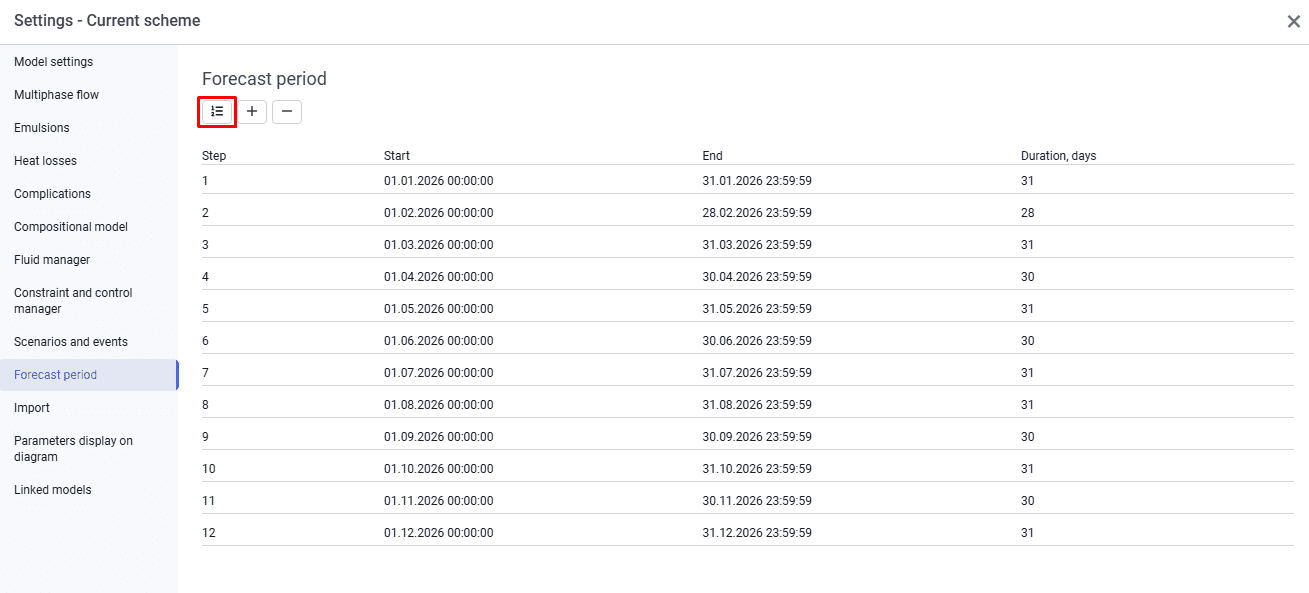
Task: Click the numbered list steps icon
Action: [217, 112]
